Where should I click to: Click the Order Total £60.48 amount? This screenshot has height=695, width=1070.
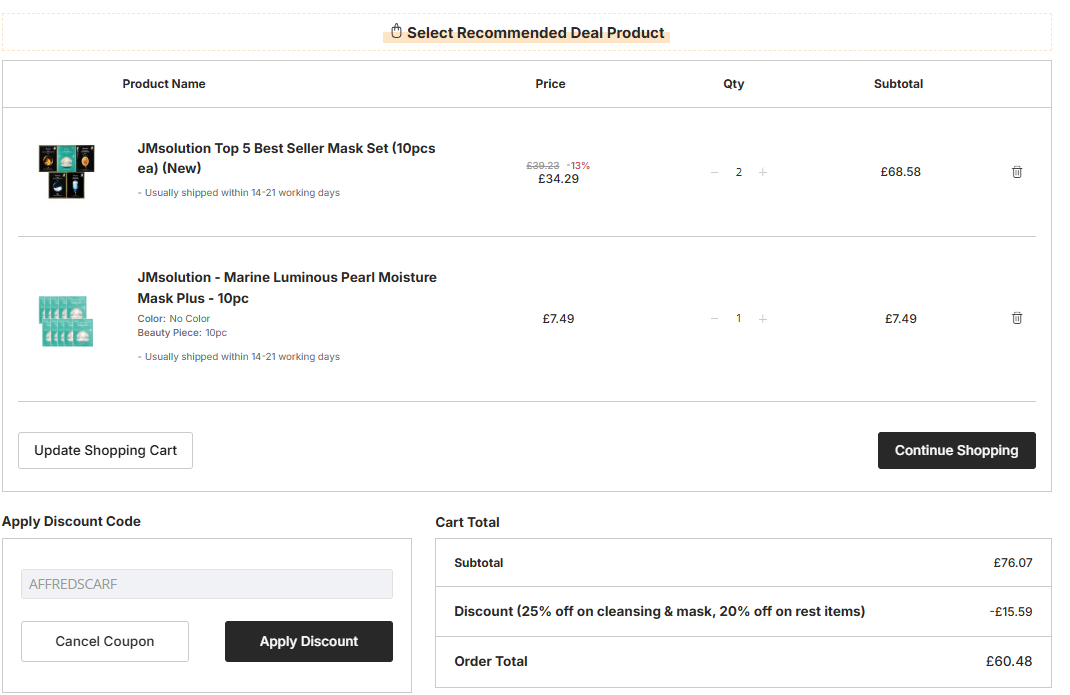click(x=1009, y=662)
